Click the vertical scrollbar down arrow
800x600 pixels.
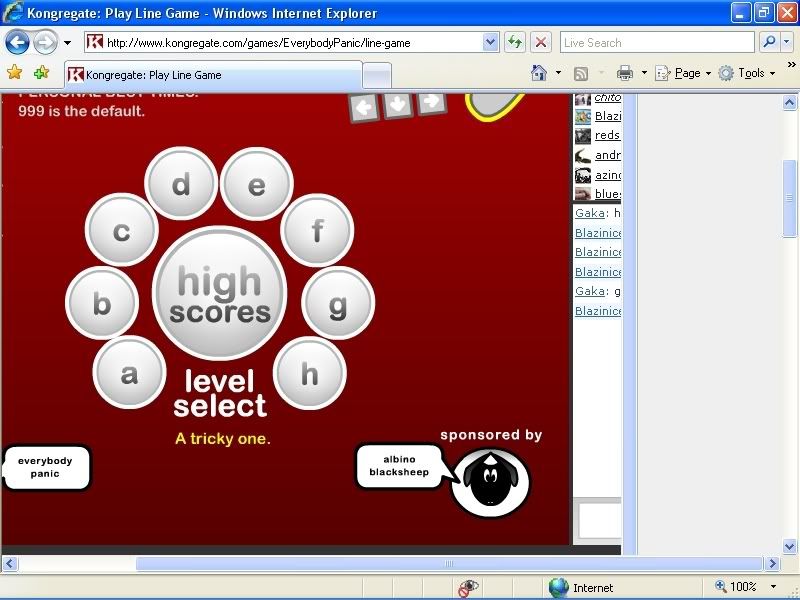(789, 546)
